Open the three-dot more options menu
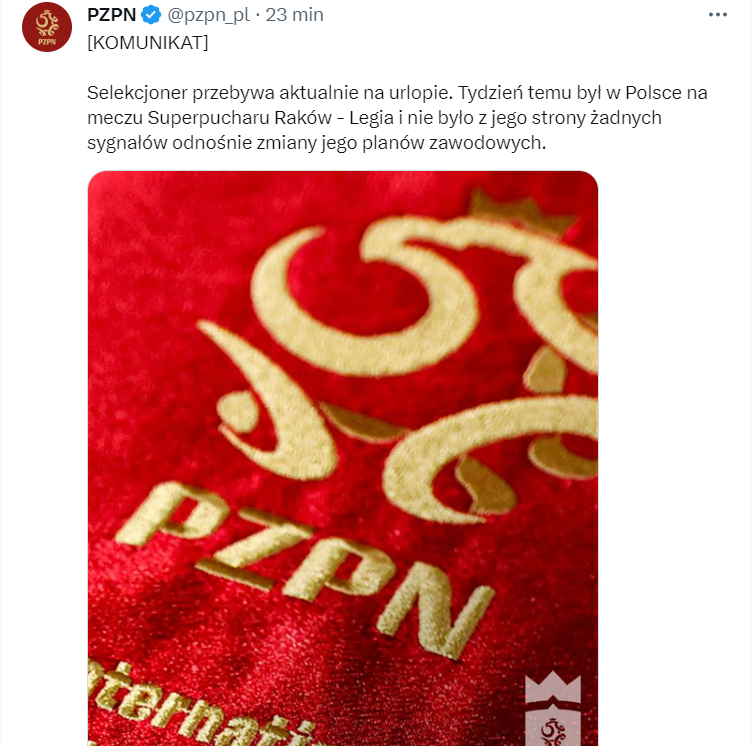Image resolution: width=754 pixels, height=746 pixels. [x=717, y=15]
